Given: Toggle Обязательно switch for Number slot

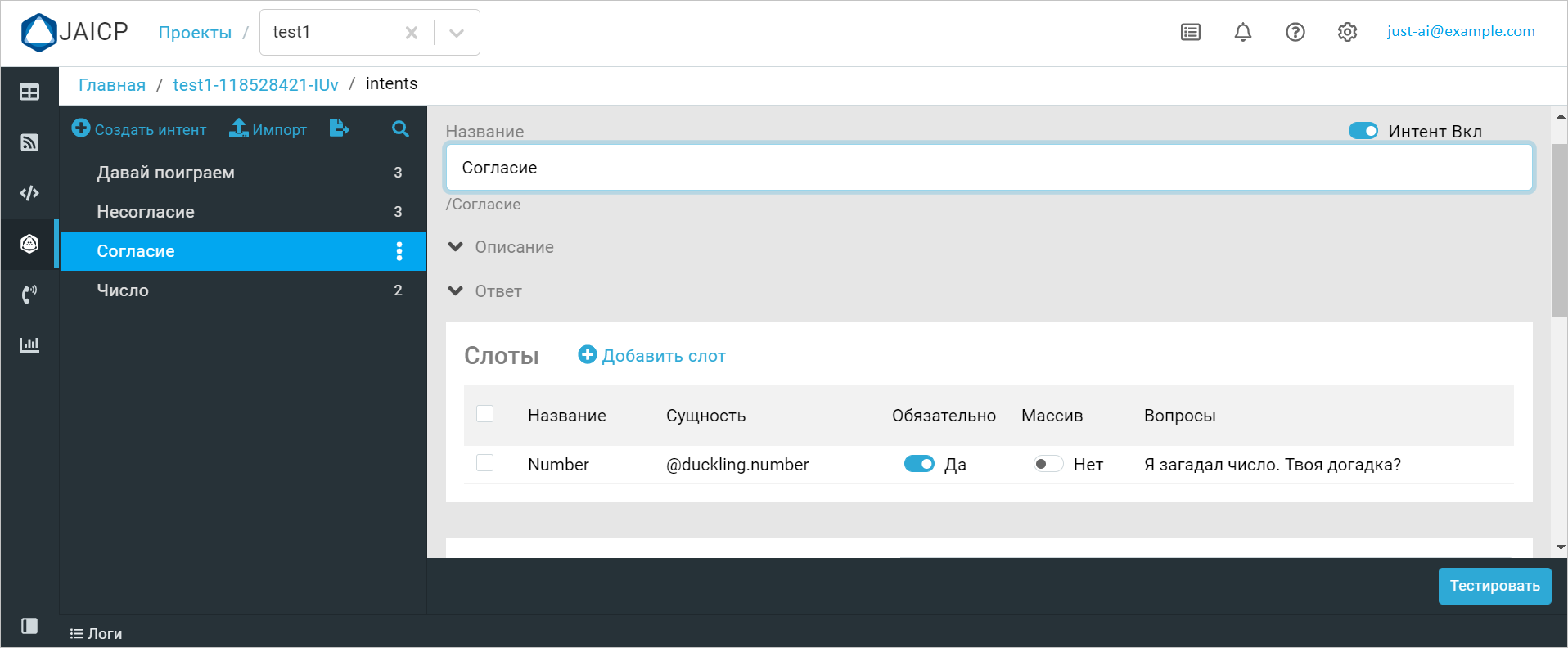Looking at the screenshot, I should [x=919, y=464].
